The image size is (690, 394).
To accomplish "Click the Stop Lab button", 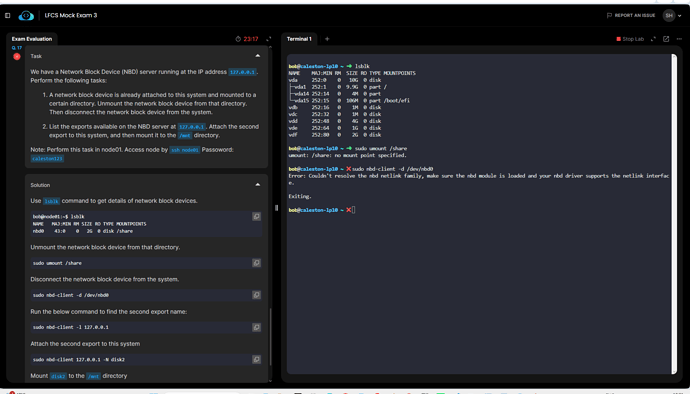I will coord(630,39).
